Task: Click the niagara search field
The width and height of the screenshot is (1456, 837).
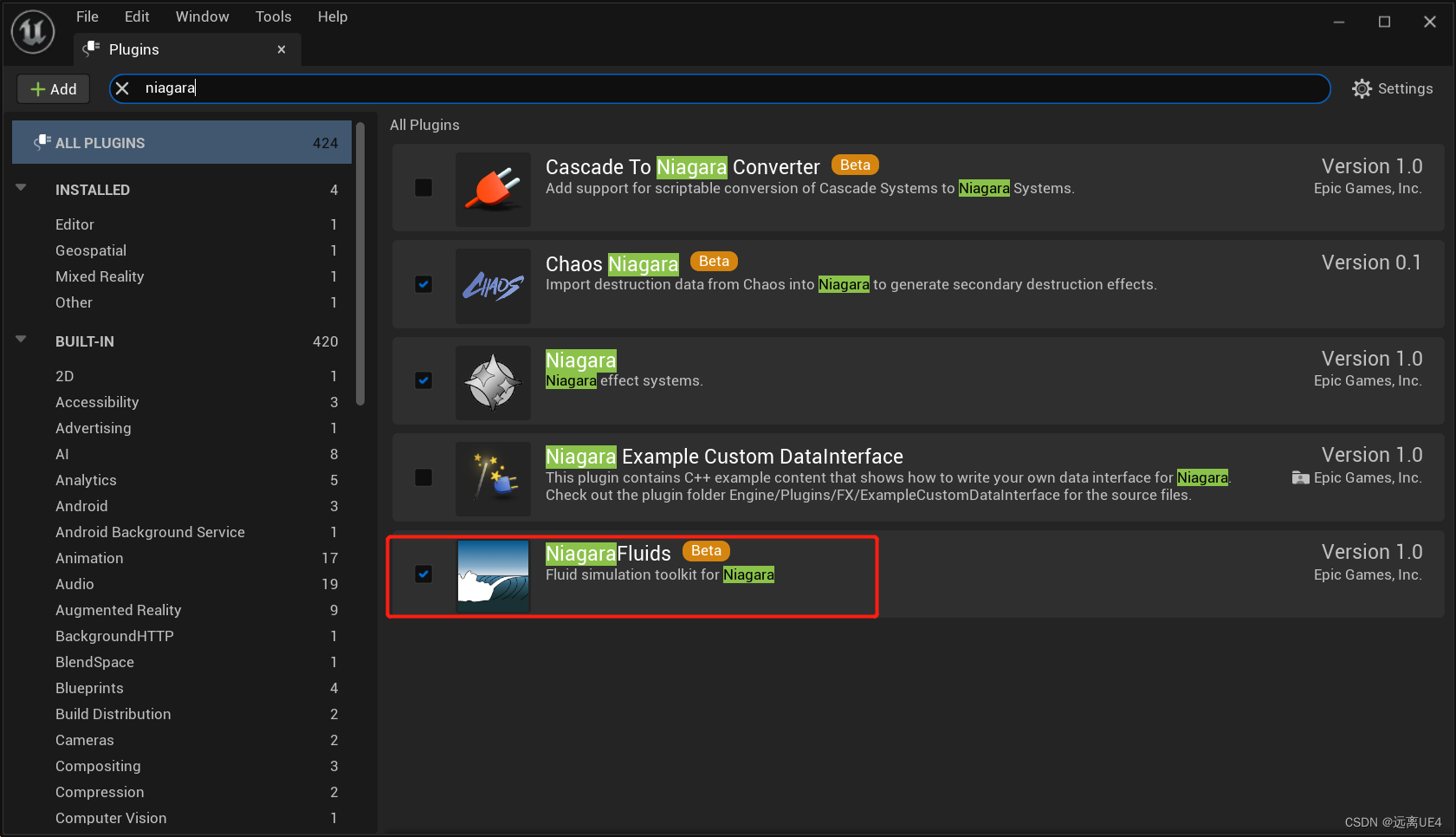Action: pos(720,88)
